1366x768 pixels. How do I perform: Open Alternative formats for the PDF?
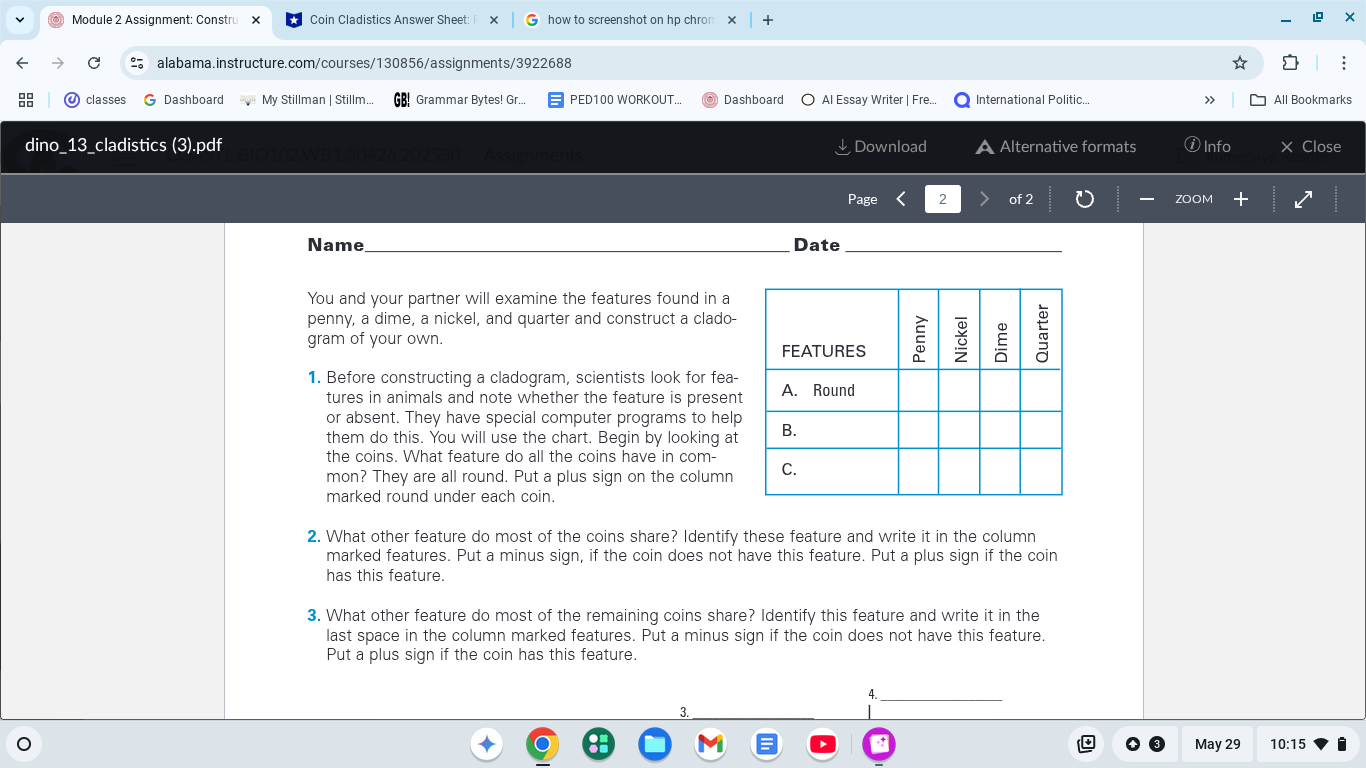tap(1055, 146)
